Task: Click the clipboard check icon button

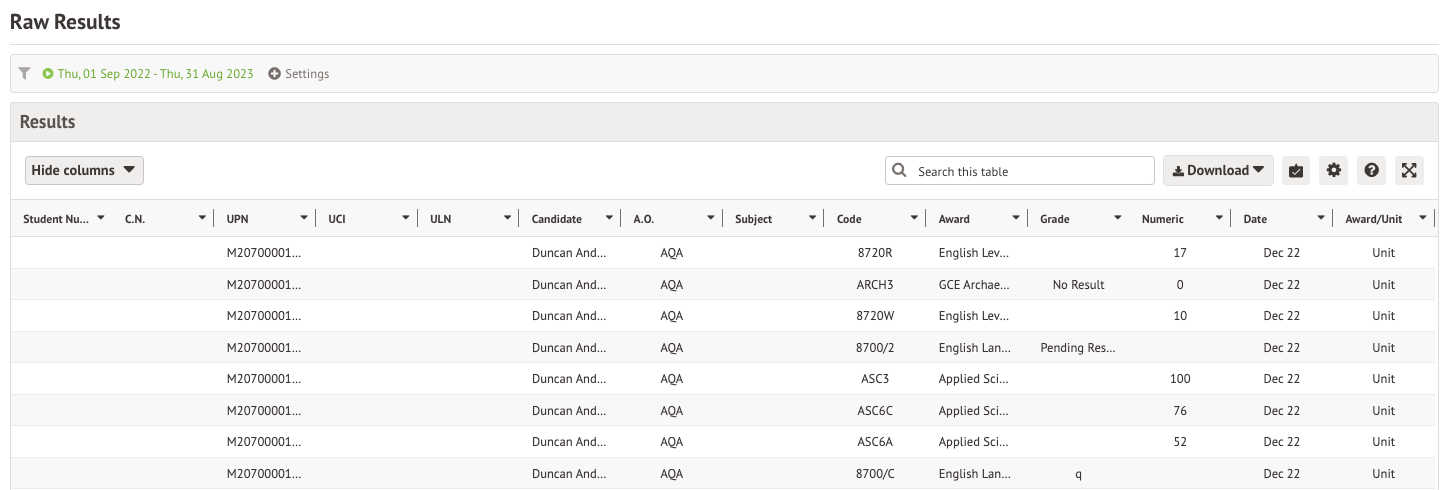Action: pyautogui.click(x=1296, y=171)
